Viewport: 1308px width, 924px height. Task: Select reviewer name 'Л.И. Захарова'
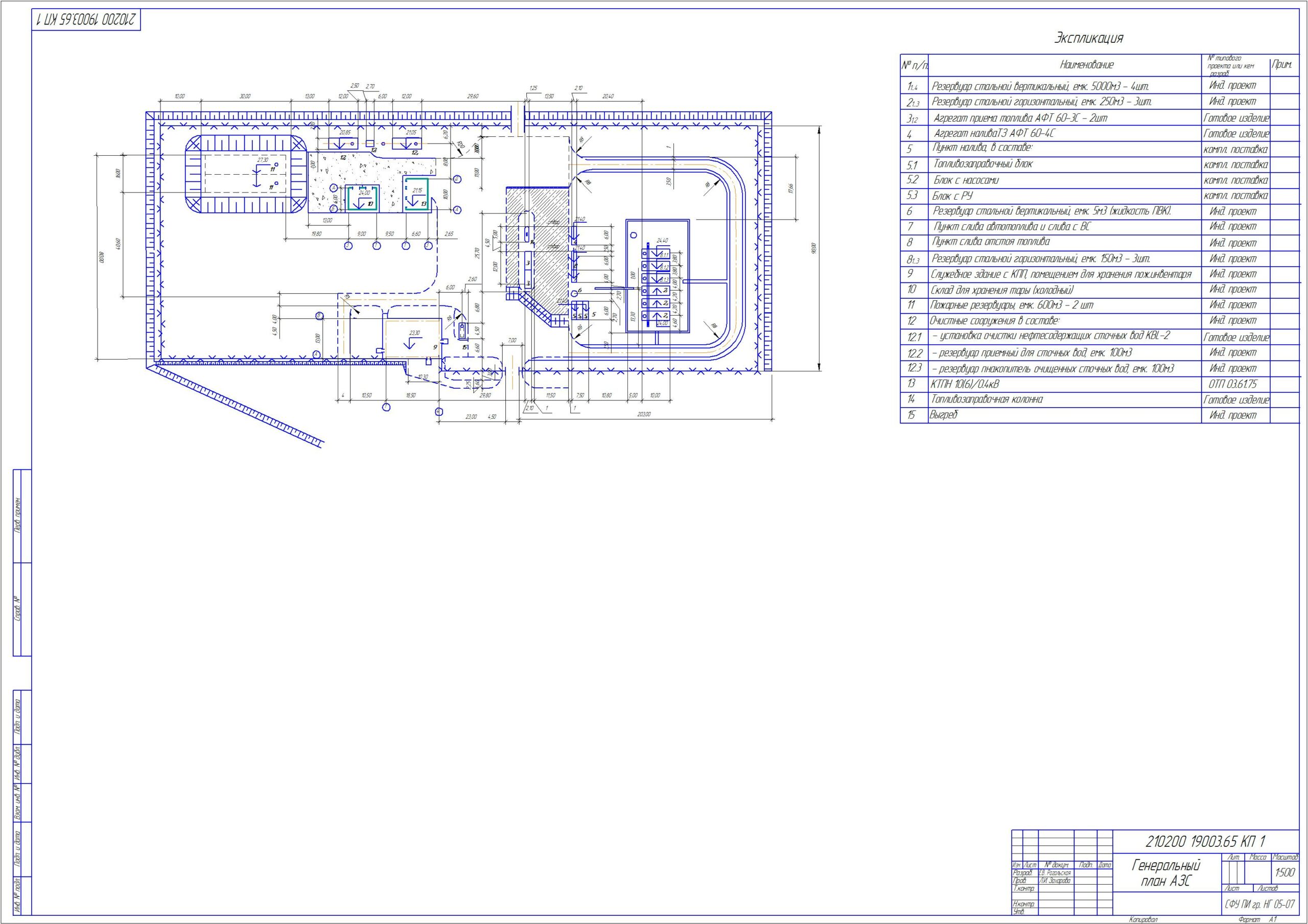1055,880
